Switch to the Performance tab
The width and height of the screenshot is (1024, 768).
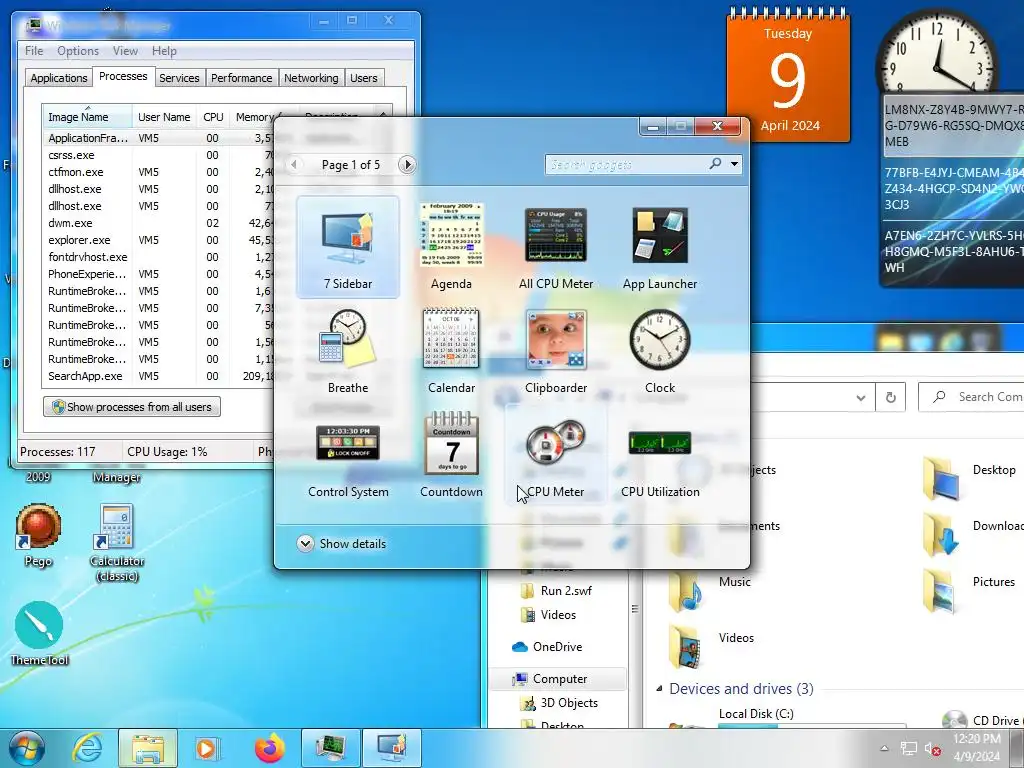[x=242, y=78]
